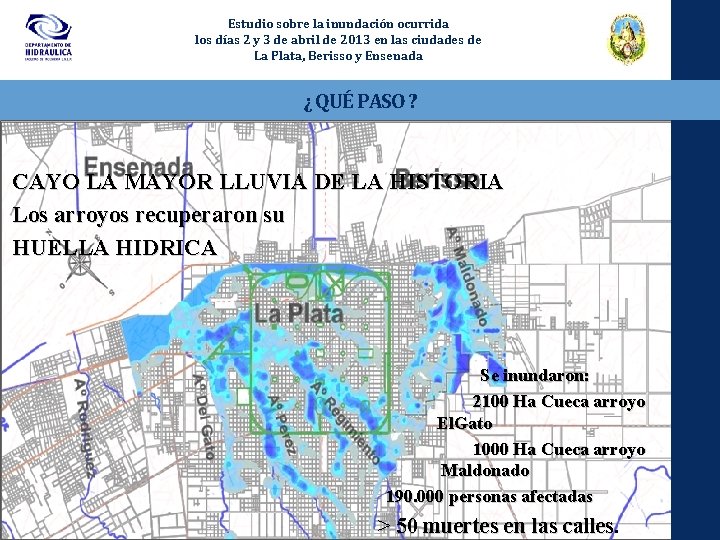Image resolution: width=720 pixels, height=540 pixels.
Task: Click the 'Aº Del Gato' stream label
Action: coord(204,417)
